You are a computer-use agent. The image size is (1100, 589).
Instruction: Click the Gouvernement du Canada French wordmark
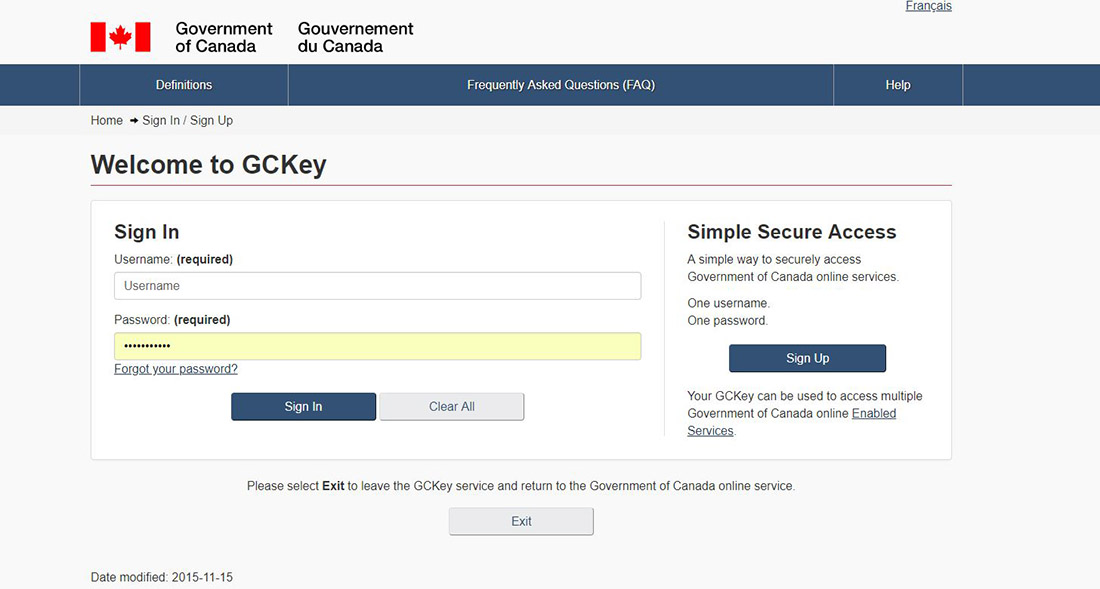(355, 37)
